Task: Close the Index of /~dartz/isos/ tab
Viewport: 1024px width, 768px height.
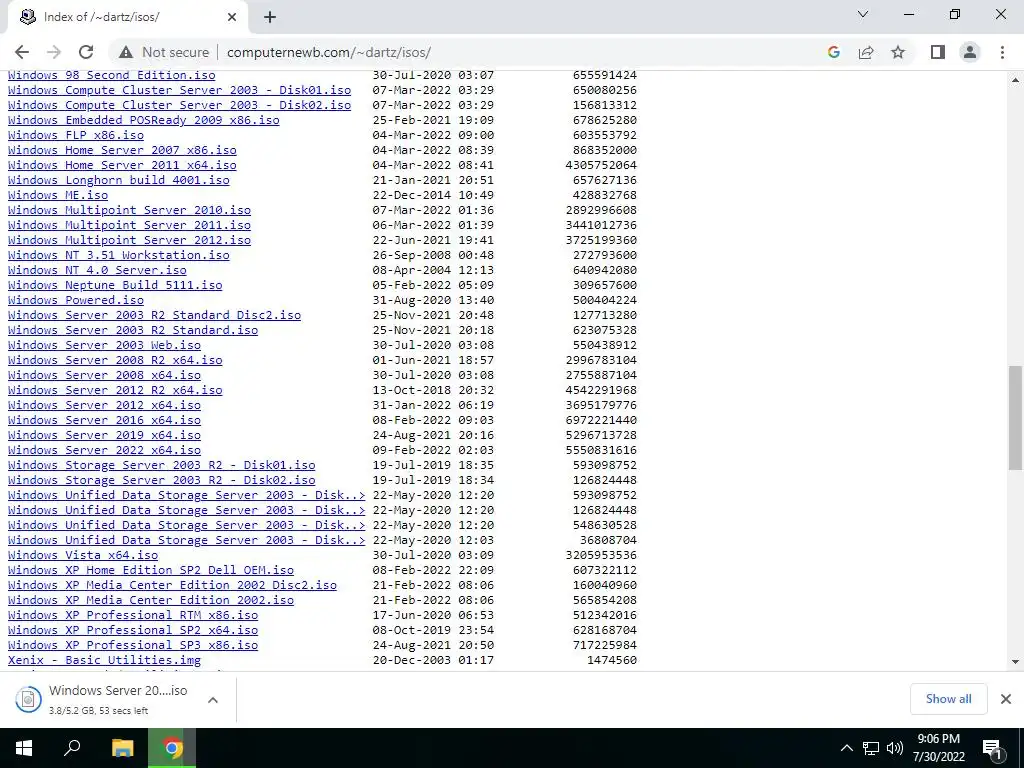Action: [x=232, y=18]
